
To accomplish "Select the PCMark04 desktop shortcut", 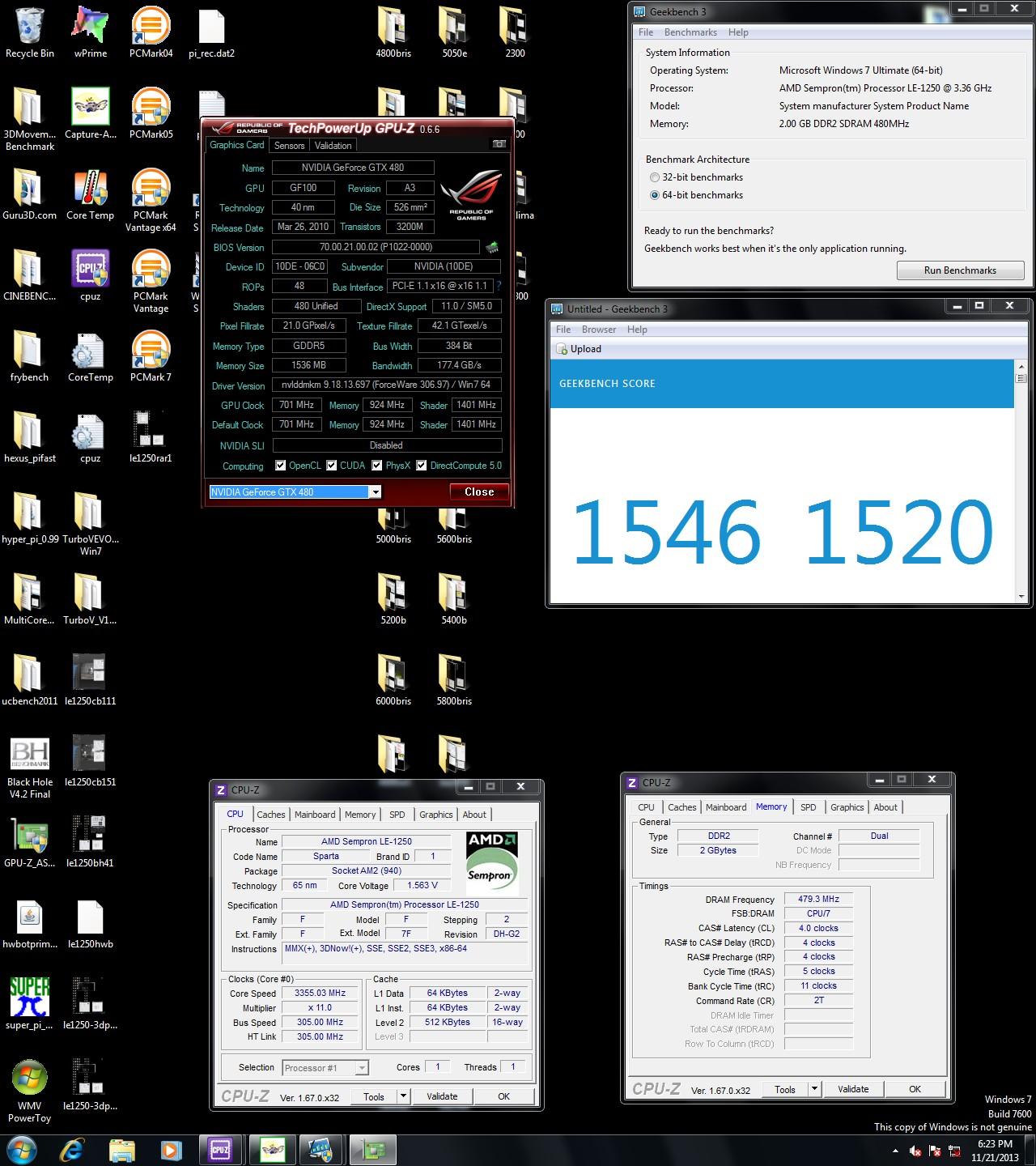I will (x=151, y=32).
